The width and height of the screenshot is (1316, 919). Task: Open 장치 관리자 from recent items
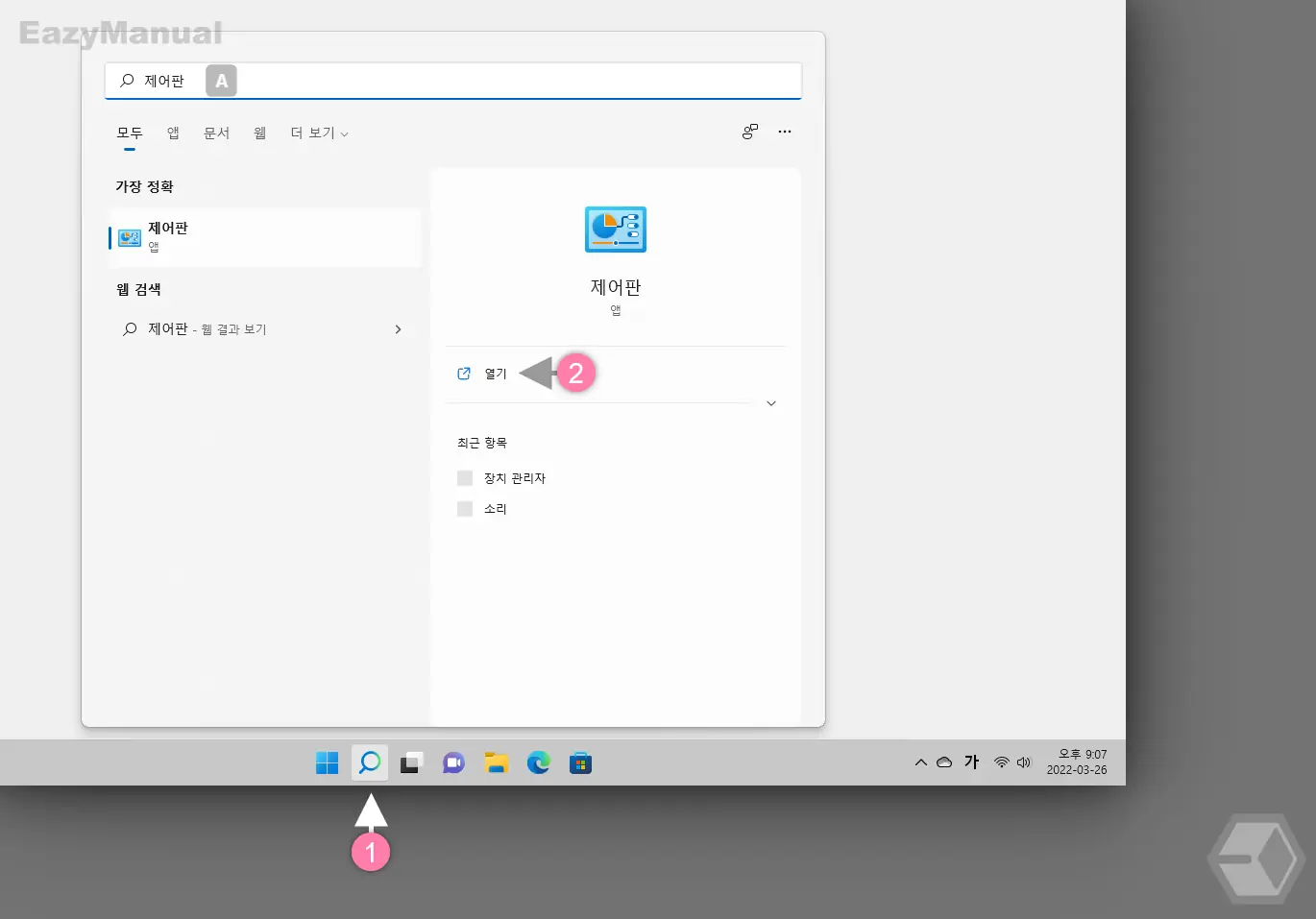click(515, 477)
